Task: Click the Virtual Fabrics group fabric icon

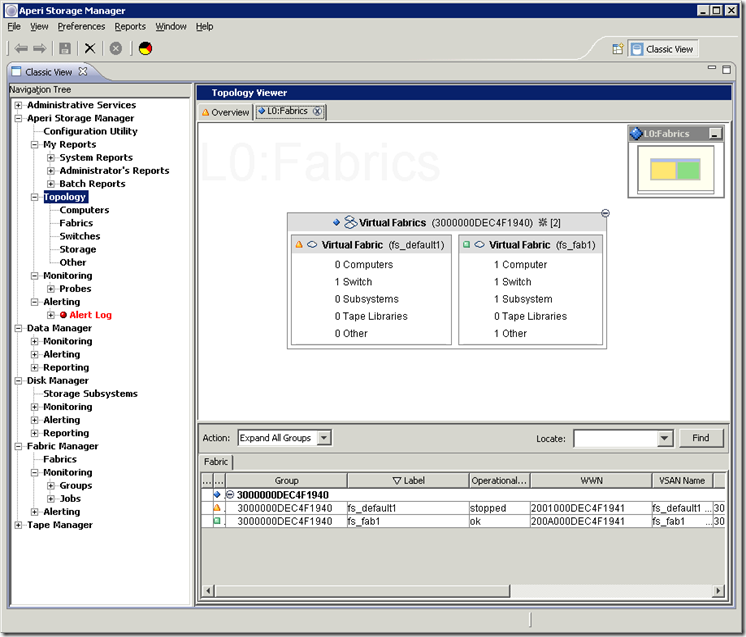Action: [351, 222]
